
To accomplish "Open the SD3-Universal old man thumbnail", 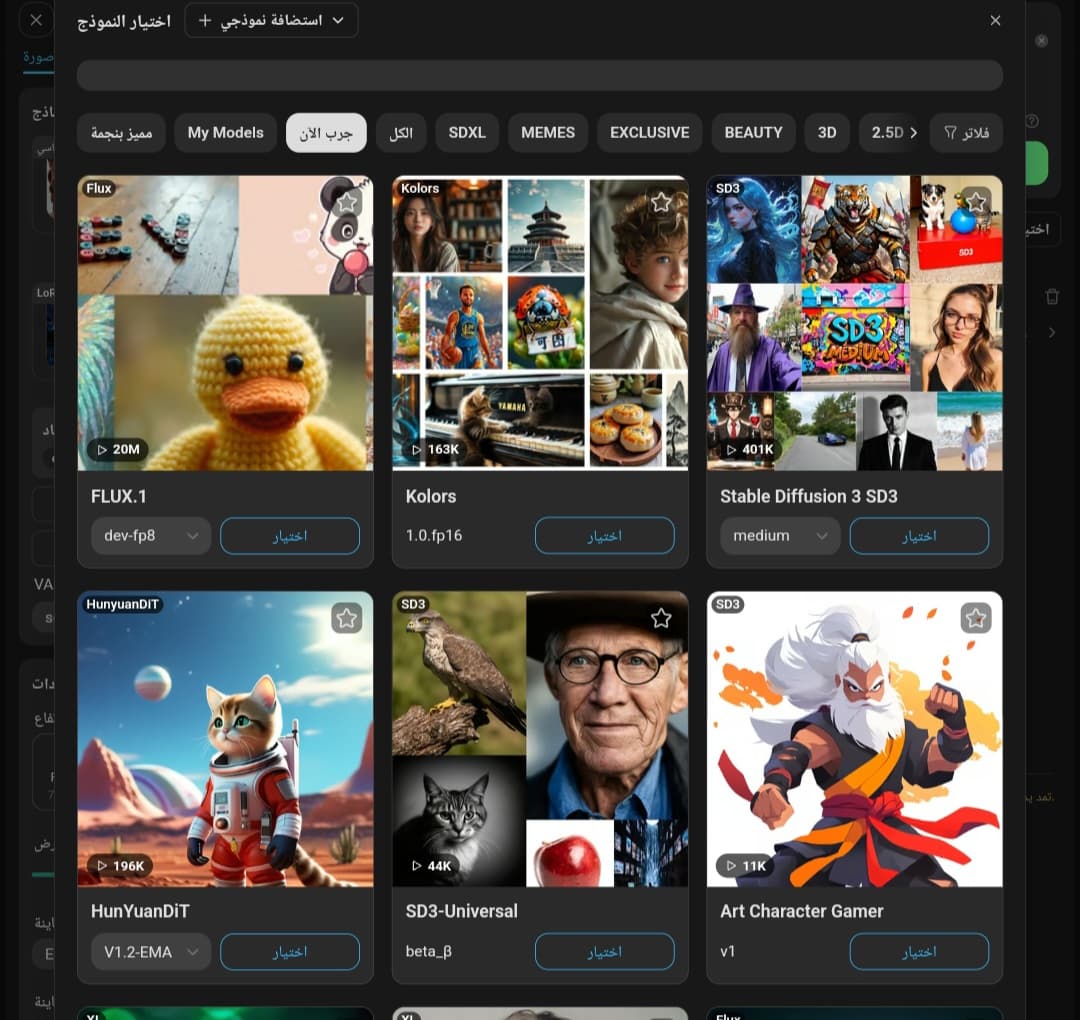I will pyautogui.click(x=540, y=739).
